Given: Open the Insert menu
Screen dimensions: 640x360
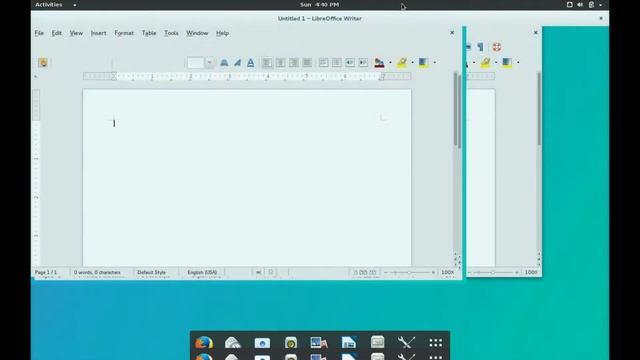Looking at the screenshot, I should (x=98, y=33).
